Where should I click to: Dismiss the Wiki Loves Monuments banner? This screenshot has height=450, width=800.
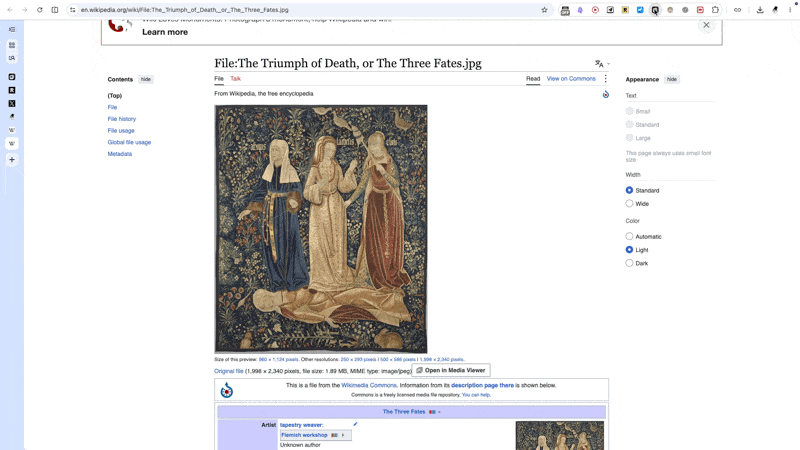[706, 25]
